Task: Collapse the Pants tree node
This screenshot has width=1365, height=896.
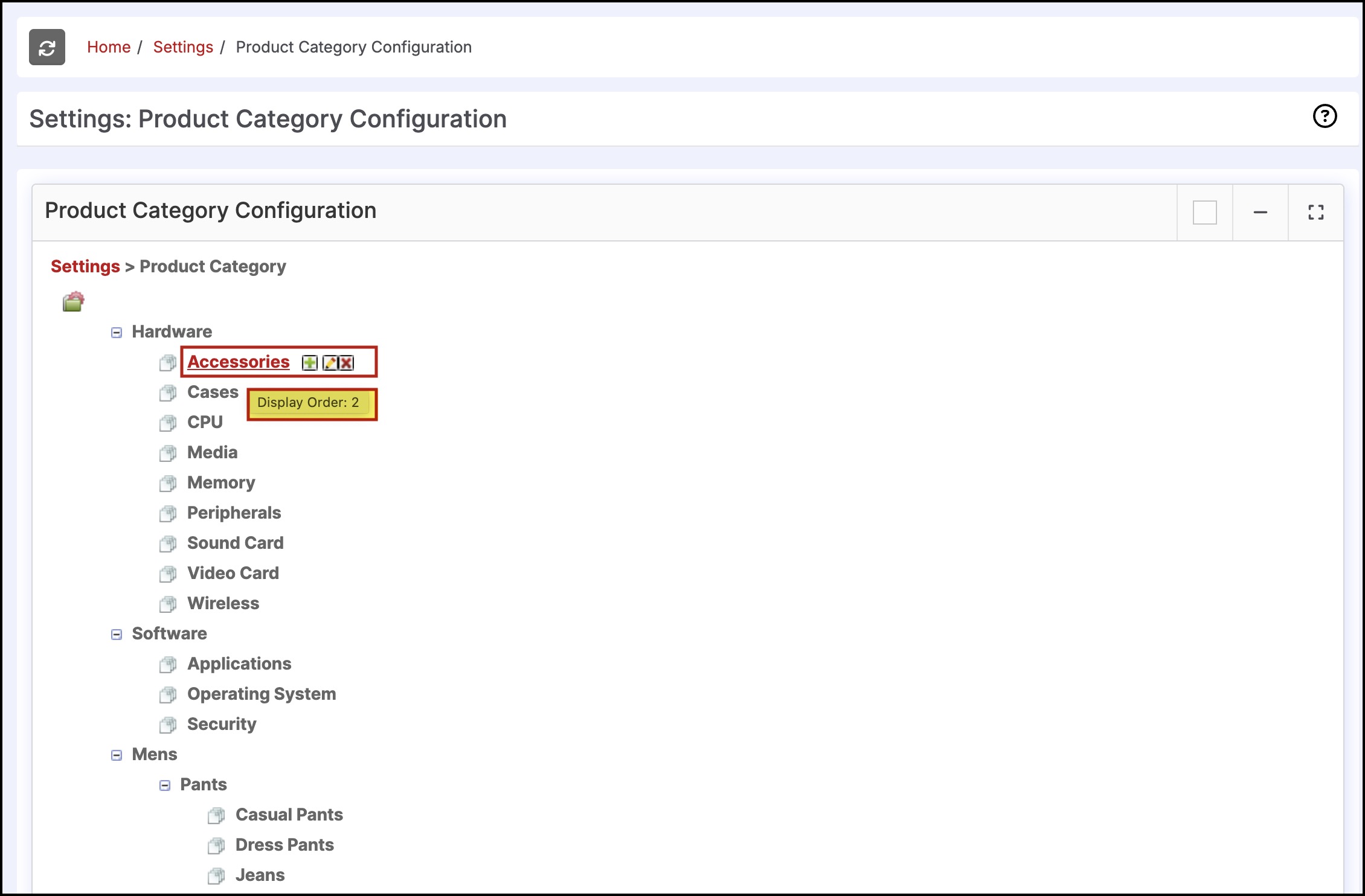Action: (x=165, y=786)
